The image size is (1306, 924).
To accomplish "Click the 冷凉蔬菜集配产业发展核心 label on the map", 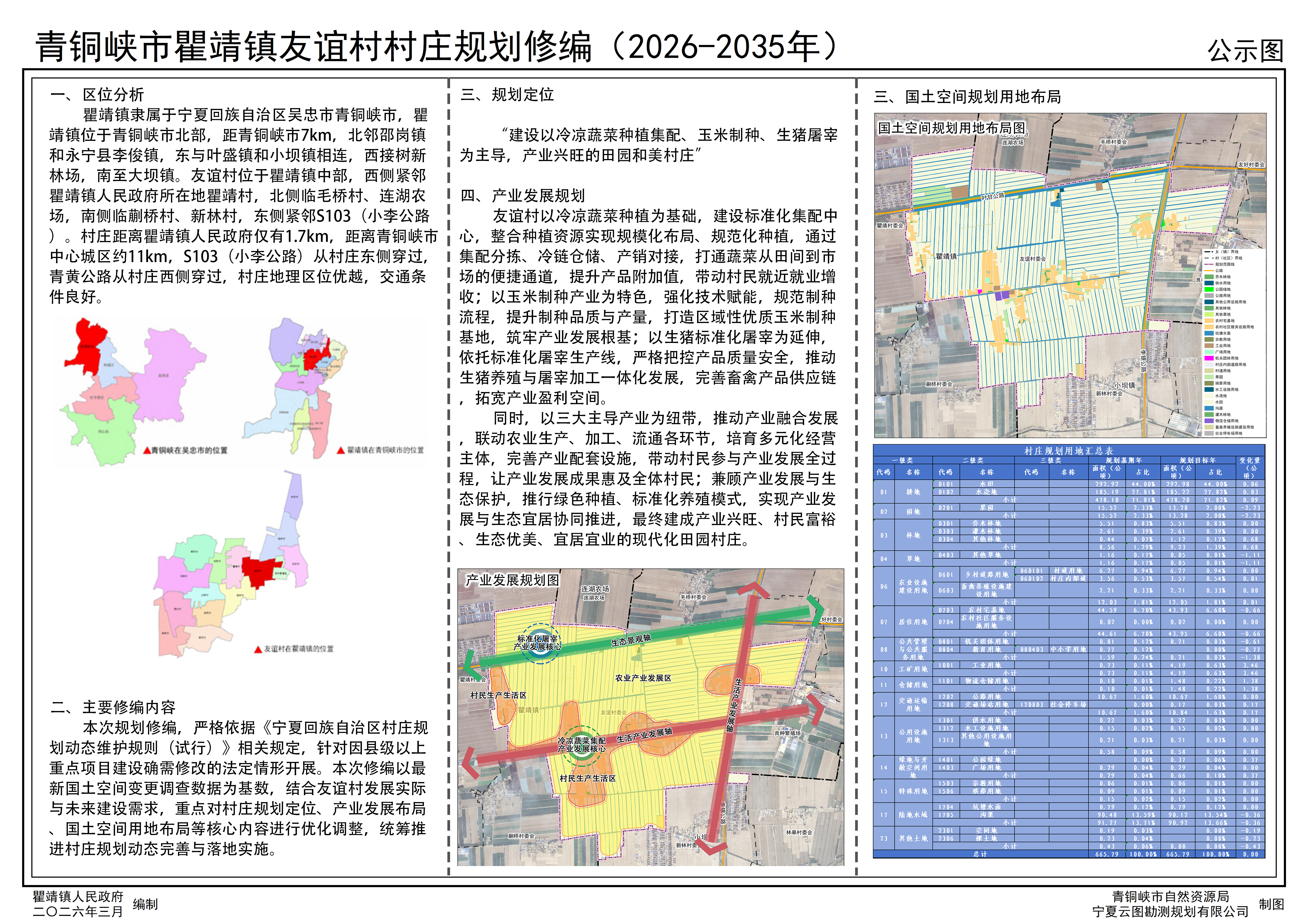I will pyautogui.click(x=582, y=745).
